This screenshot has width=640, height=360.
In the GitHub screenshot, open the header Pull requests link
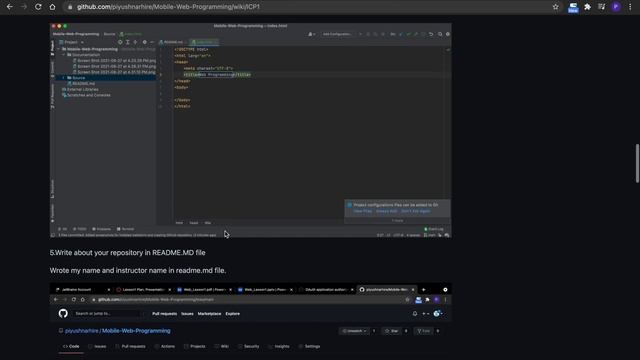click(164, 314)
